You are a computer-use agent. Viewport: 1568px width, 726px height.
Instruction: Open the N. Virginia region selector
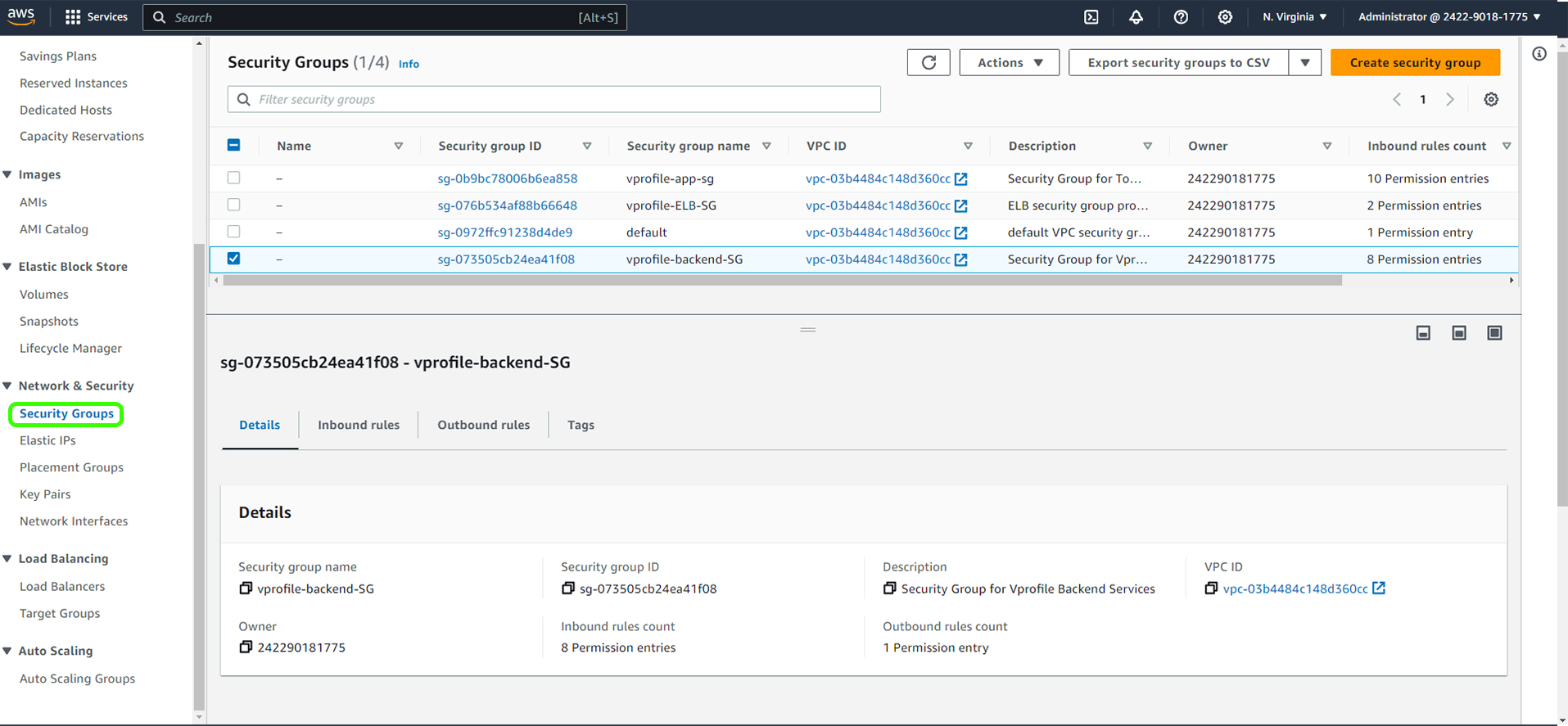[1295, 16]
